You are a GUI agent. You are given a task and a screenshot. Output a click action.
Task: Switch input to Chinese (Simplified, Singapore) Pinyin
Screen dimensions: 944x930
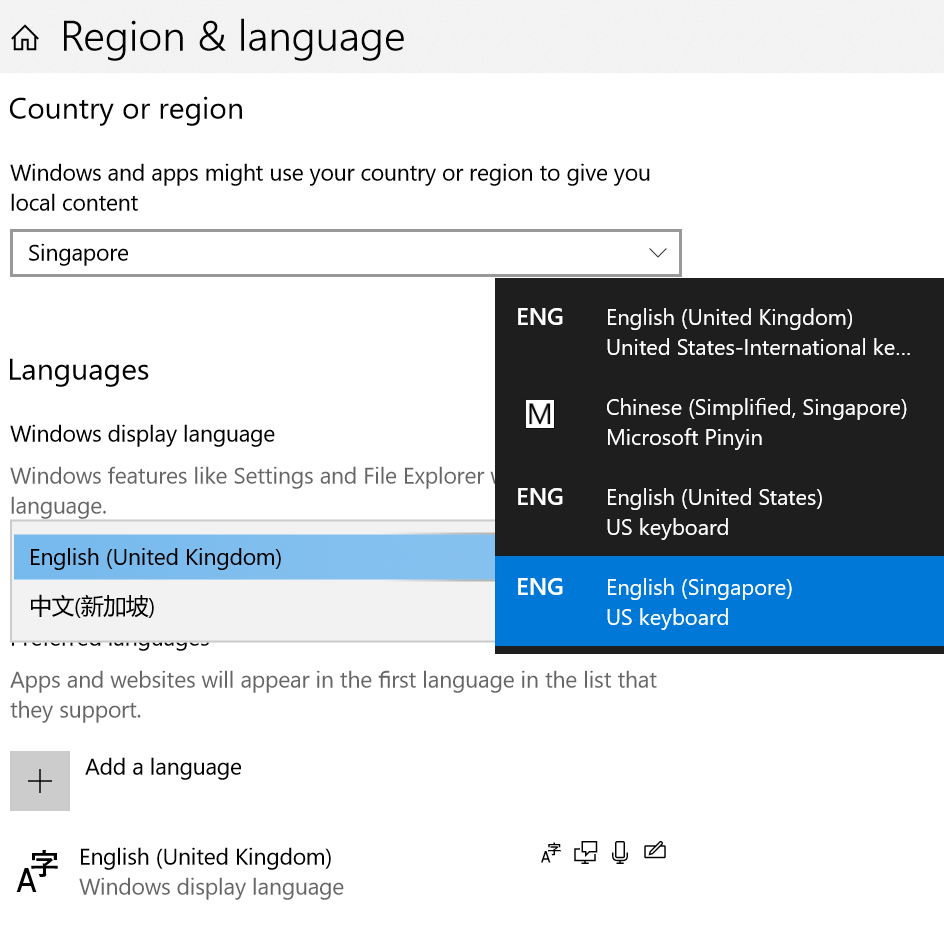pyautogui.click(x=719, y=422)
